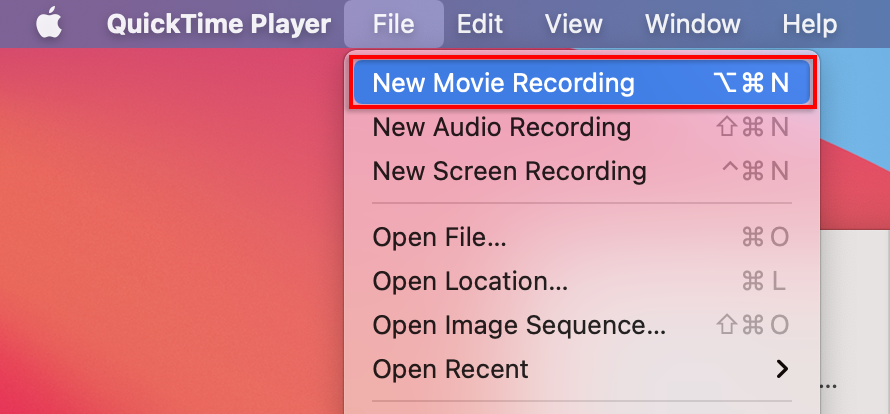Start a New Audio Recording

501,127
